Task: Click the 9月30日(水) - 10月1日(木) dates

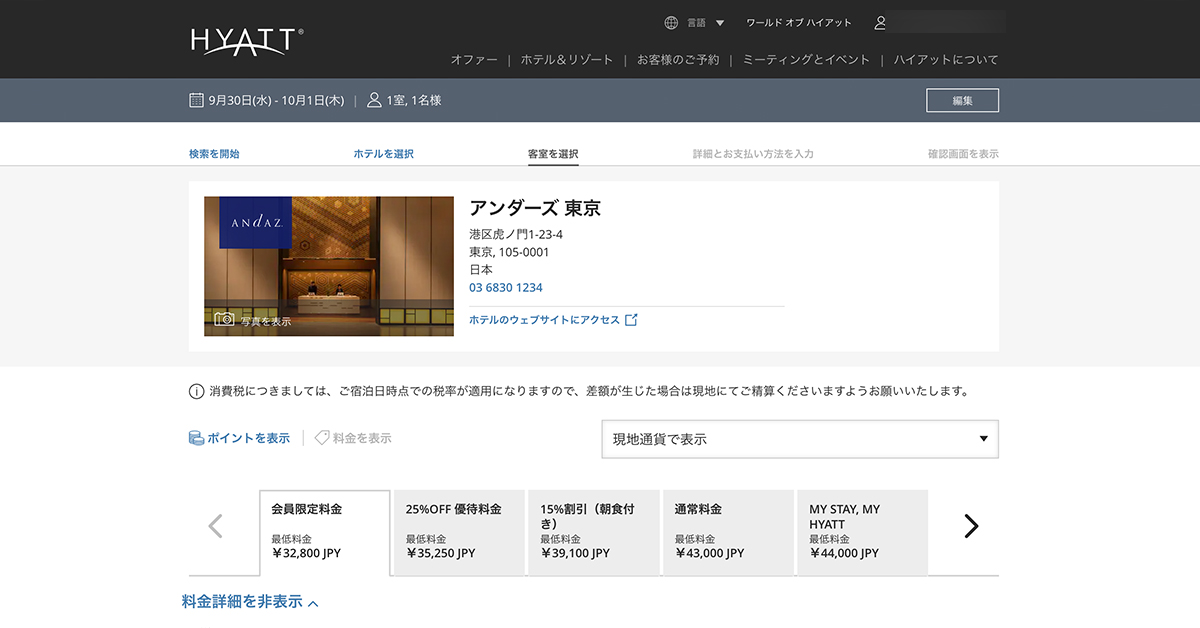Action: coord(276,100)
